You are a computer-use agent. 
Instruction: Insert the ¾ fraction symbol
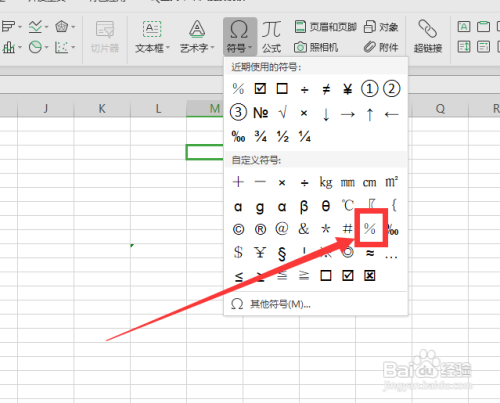[260, 136]
